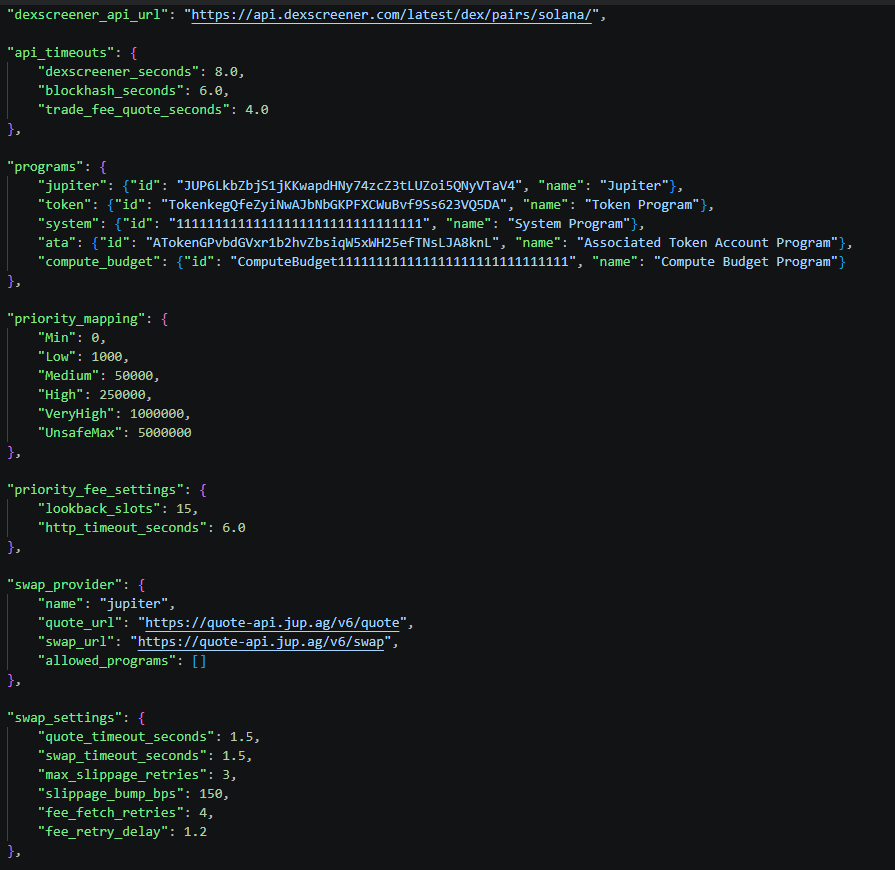Click the "dexscreener_api_url" key
The width and height of the screenshot is (895, 870).
click(87, 15)
